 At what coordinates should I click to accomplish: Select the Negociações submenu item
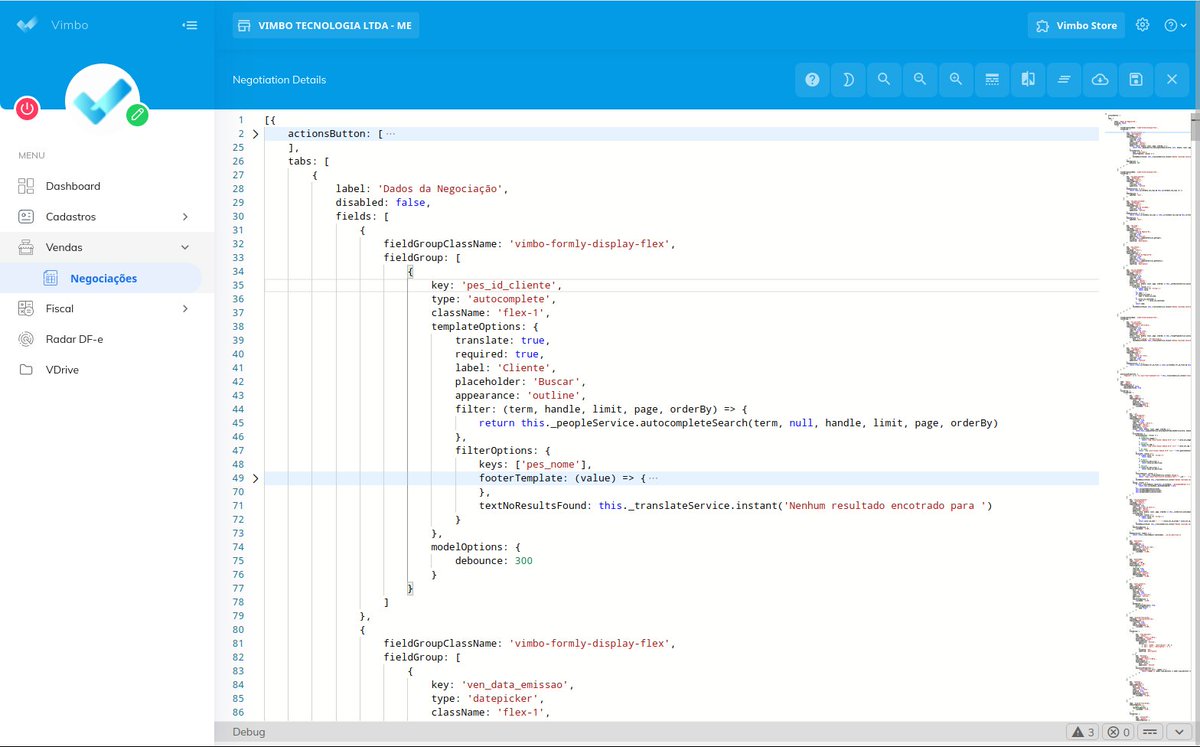pyautogui.click(x=103, y=278)
